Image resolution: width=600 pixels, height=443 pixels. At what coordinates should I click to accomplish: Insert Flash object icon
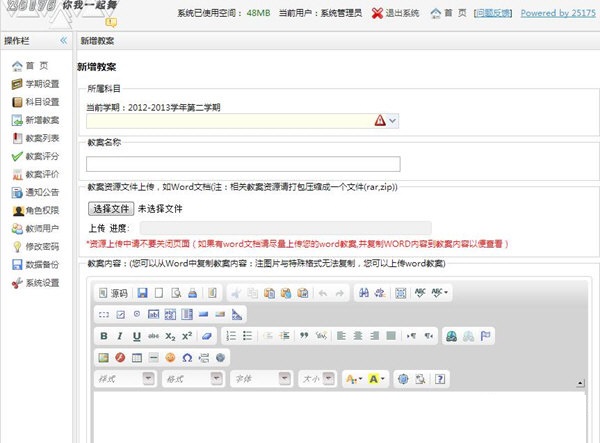(x=120, y=358)
